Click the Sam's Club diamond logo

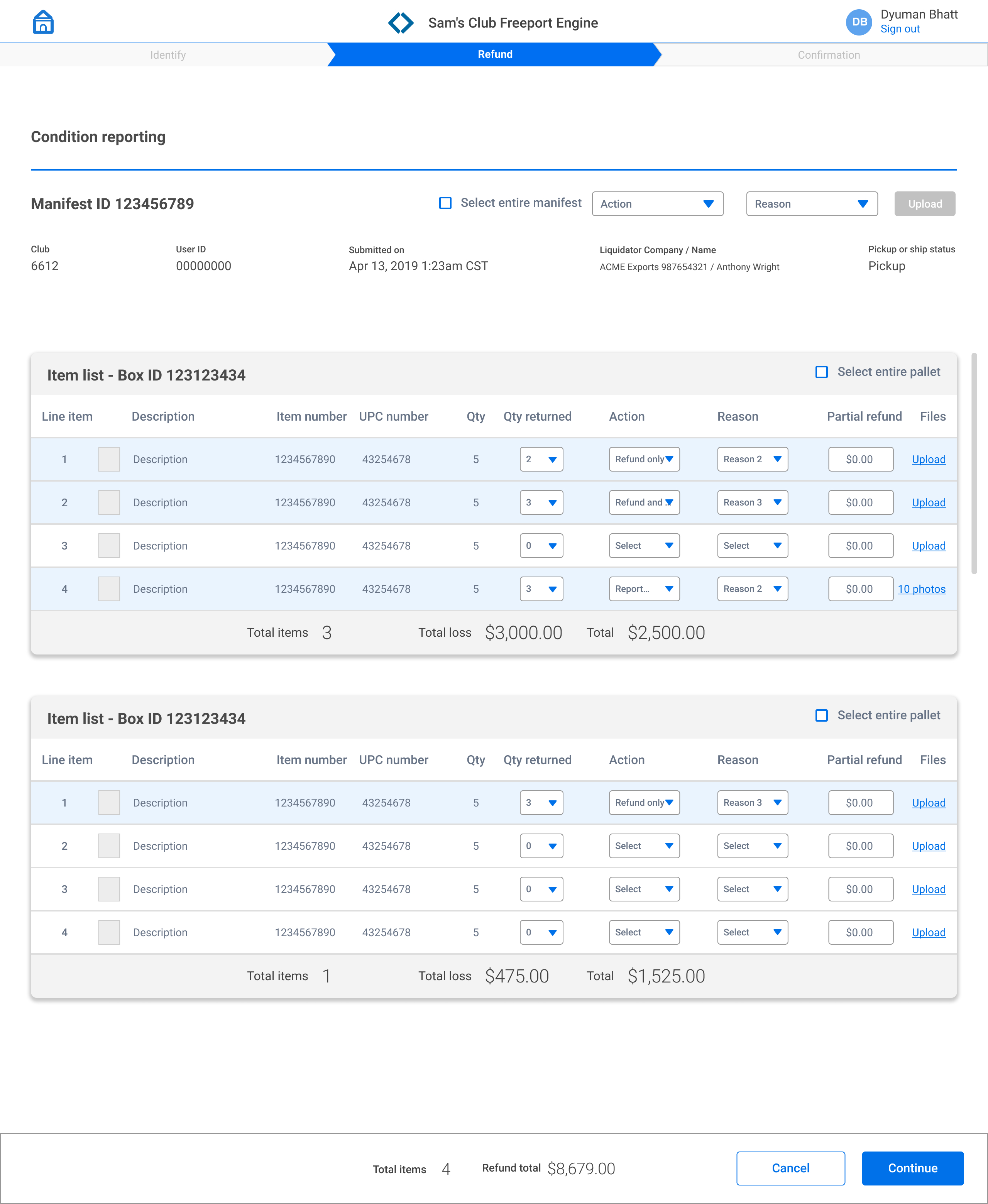coord(401,23)
